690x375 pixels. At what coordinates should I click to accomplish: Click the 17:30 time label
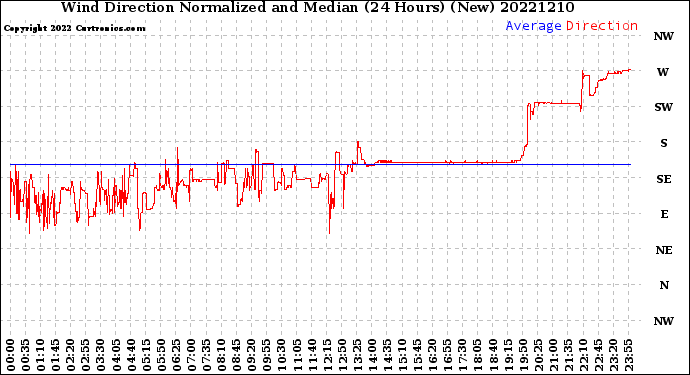(462, 356)
